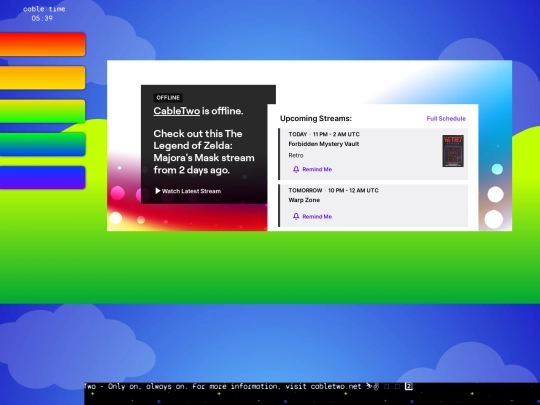Click the green-blue gradient bar
This screenshot has height=405, width=540.
[x=42, y=144]
